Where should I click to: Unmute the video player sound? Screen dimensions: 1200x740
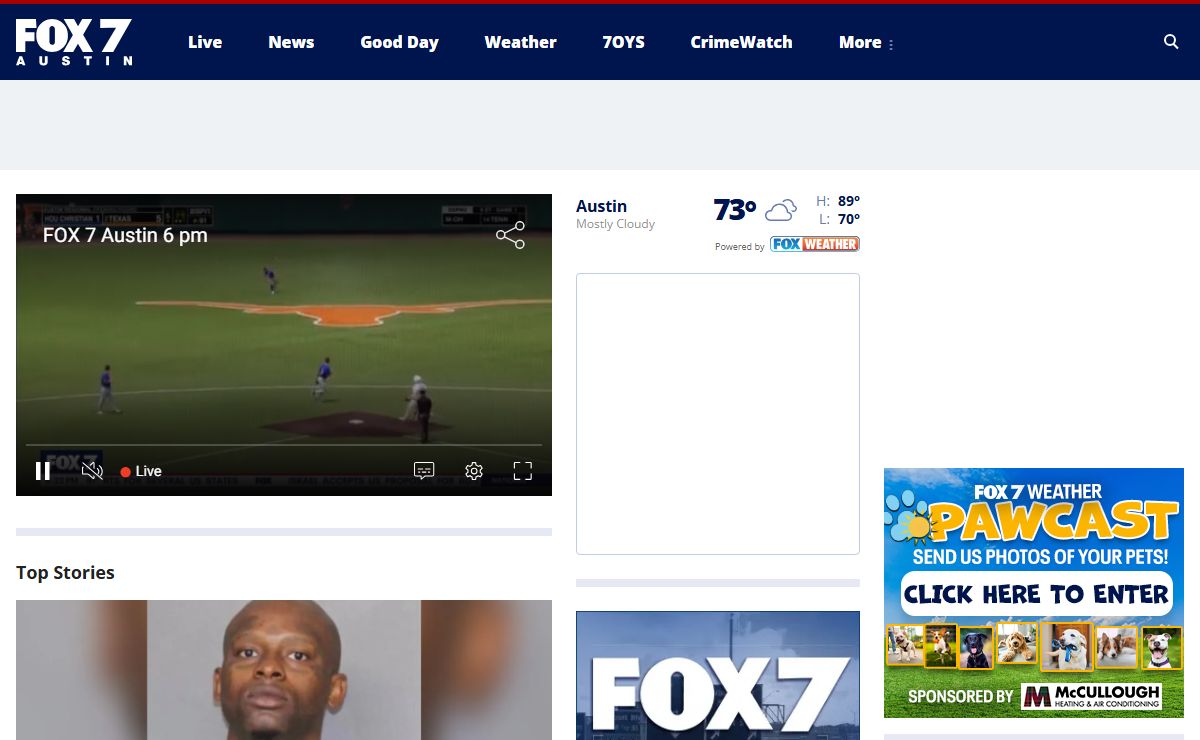coord(92,471)
